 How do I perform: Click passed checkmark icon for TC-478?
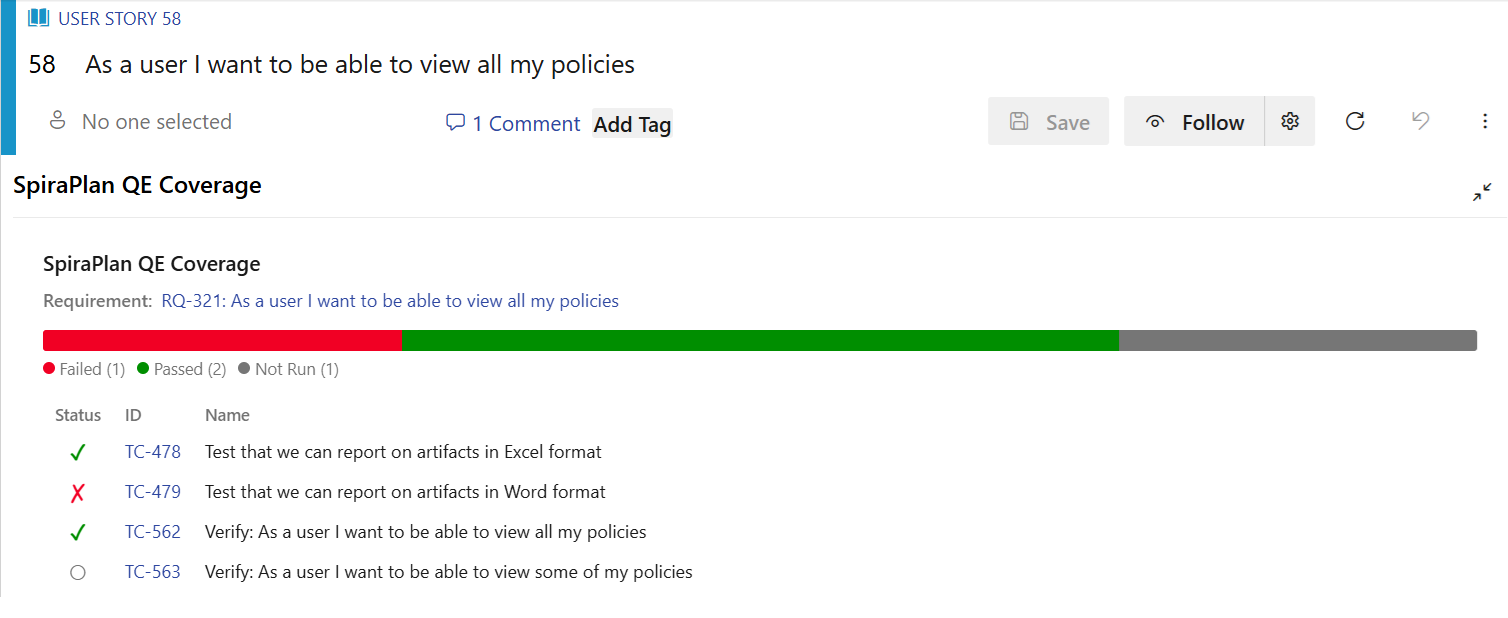[x=78, y=453]
